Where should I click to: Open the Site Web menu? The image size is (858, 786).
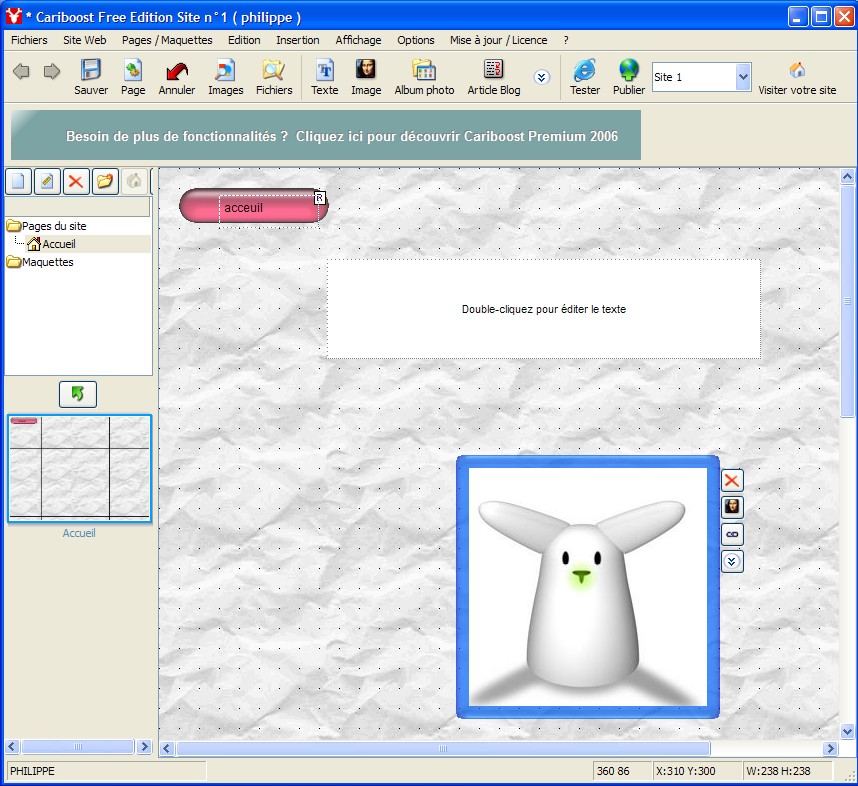(84, 40)
